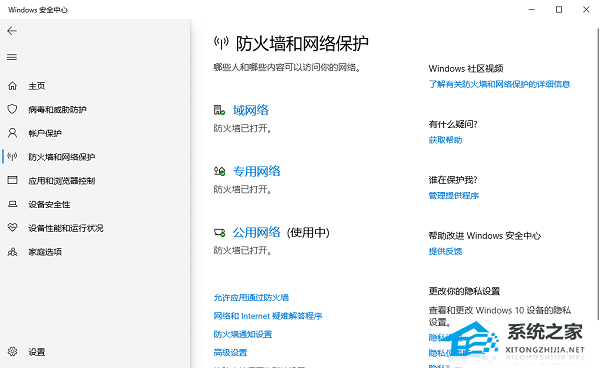Screen dimensions: 600x368
Task: Click the back arrow icon
Action: tap(12, 31)
